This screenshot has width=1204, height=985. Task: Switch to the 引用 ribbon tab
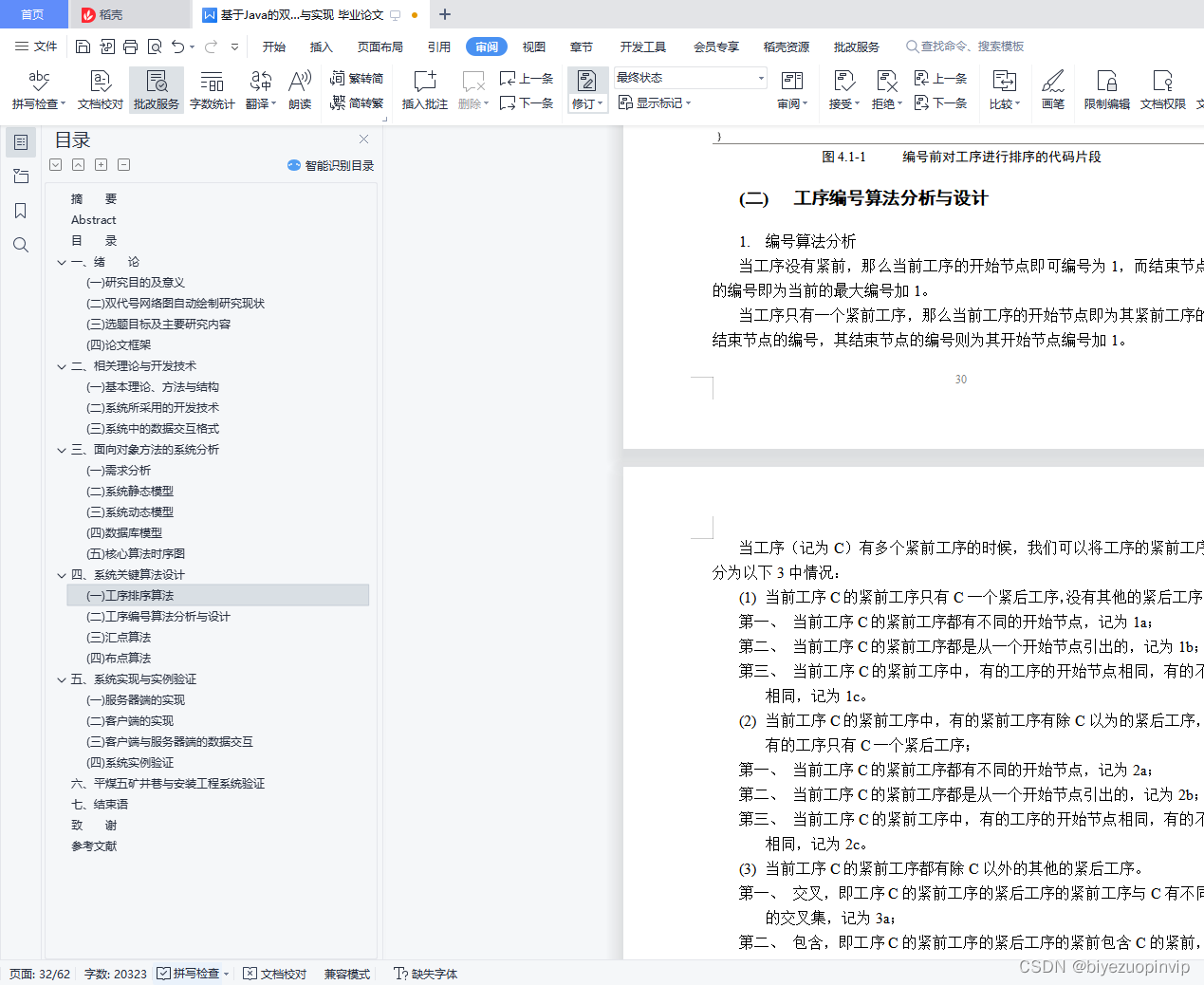tap(439, 46)
